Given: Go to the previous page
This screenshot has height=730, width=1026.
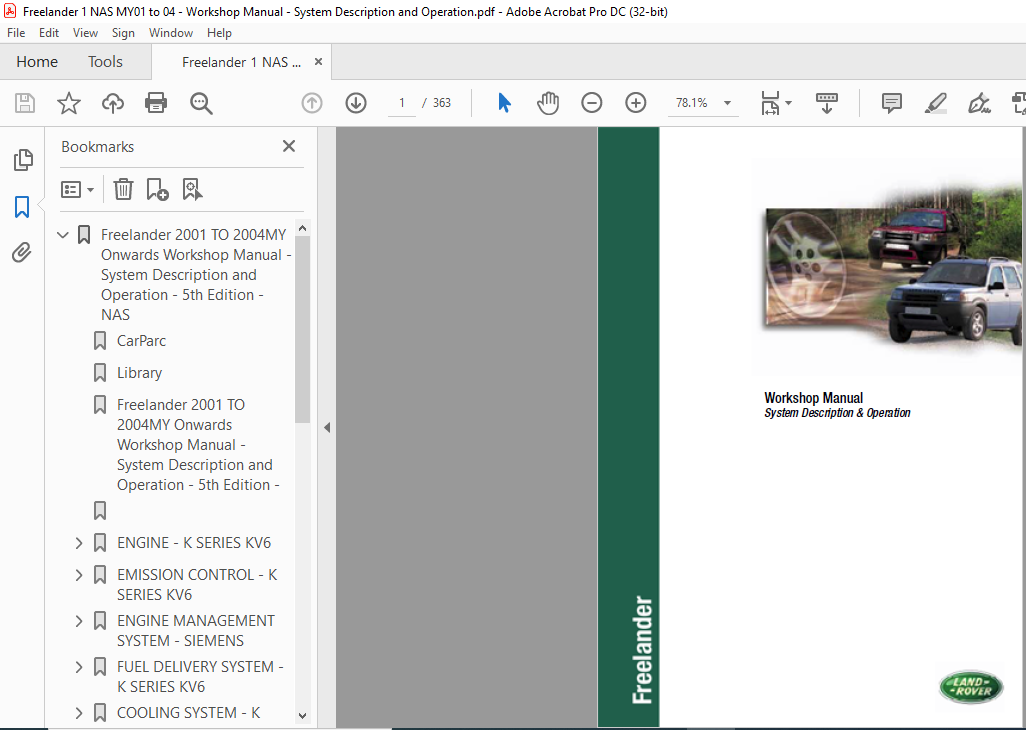Looking at the screenshot, I should tap(312, 103).
